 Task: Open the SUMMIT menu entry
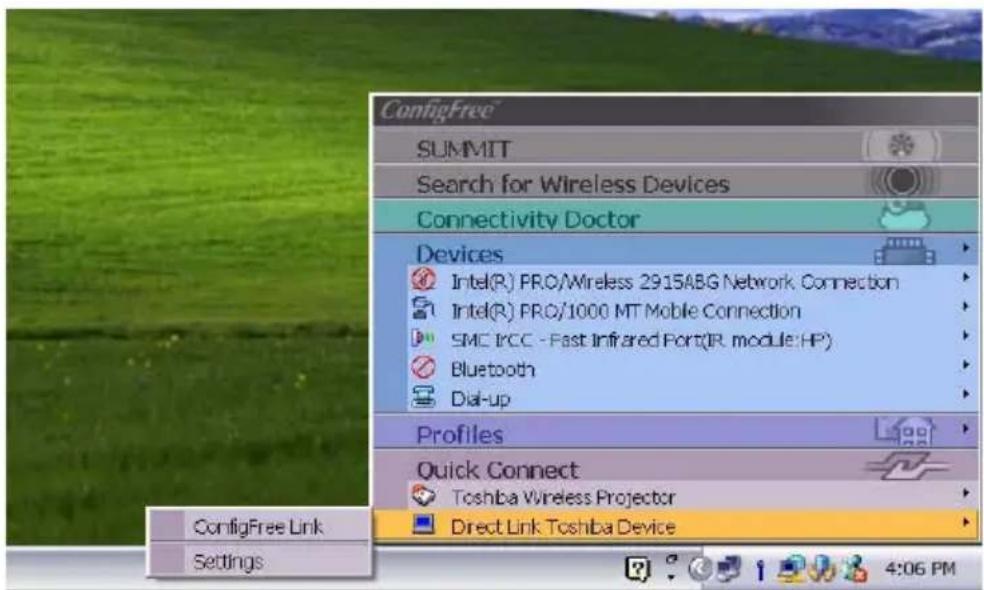click(676, 147)
